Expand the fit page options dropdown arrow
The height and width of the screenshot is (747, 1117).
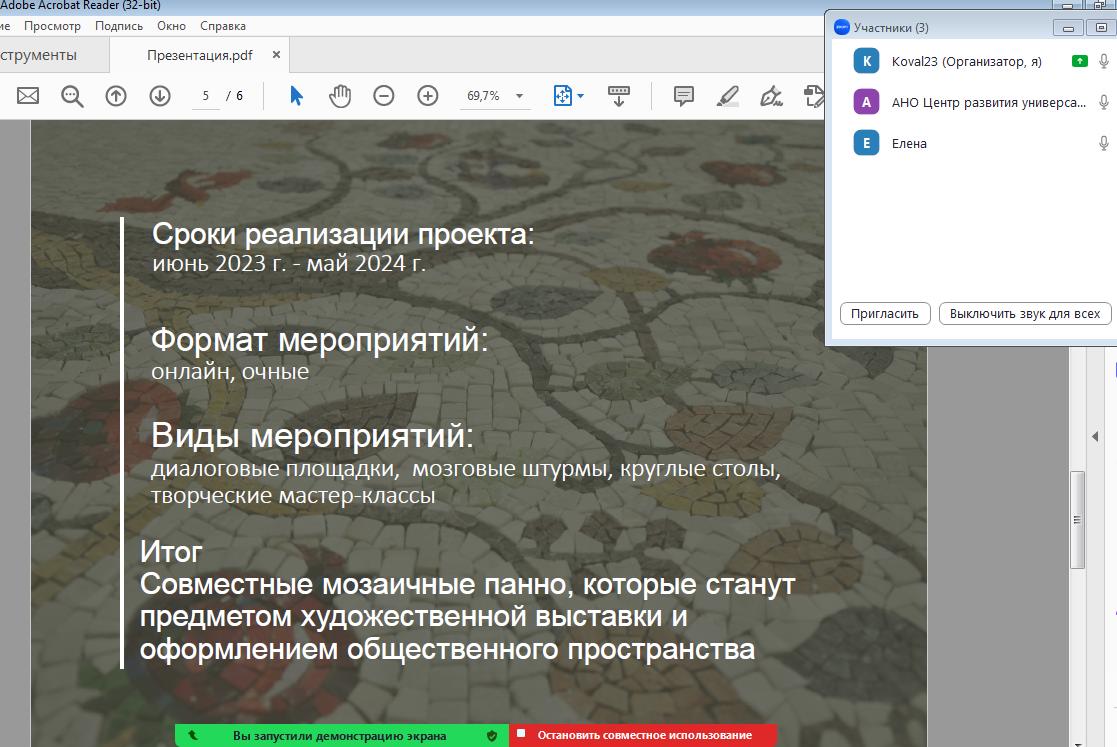click(x=581, y=96)
